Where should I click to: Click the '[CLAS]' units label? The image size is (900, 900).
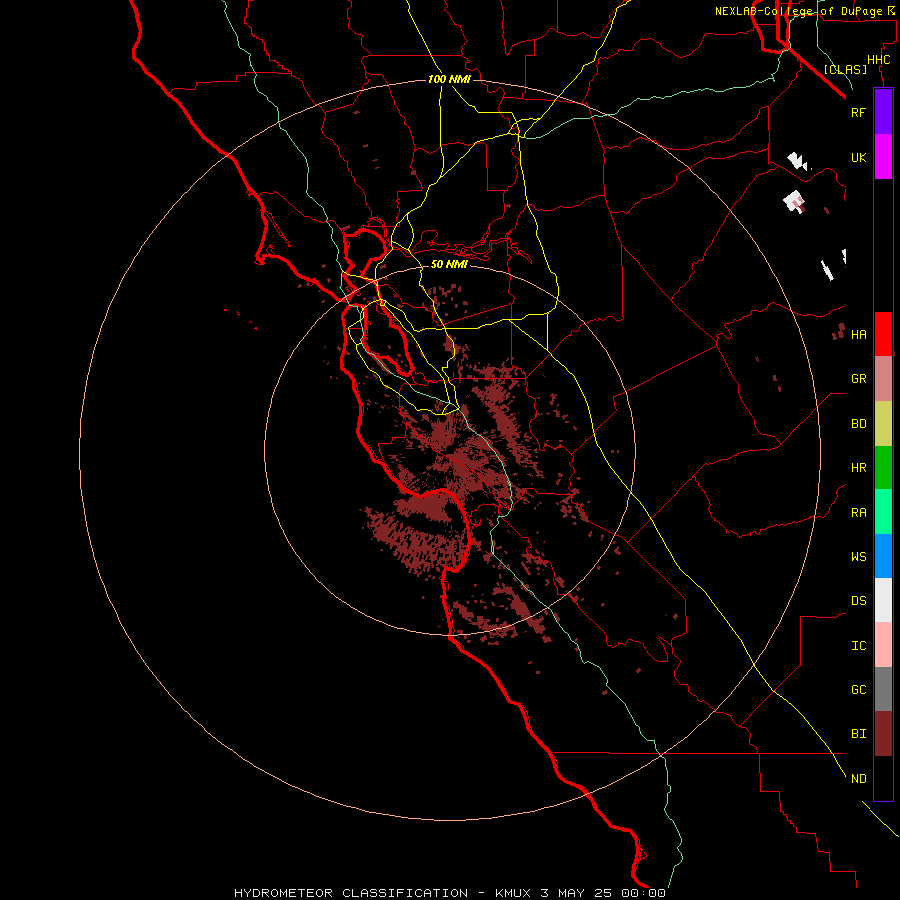(x=845, y=69)
